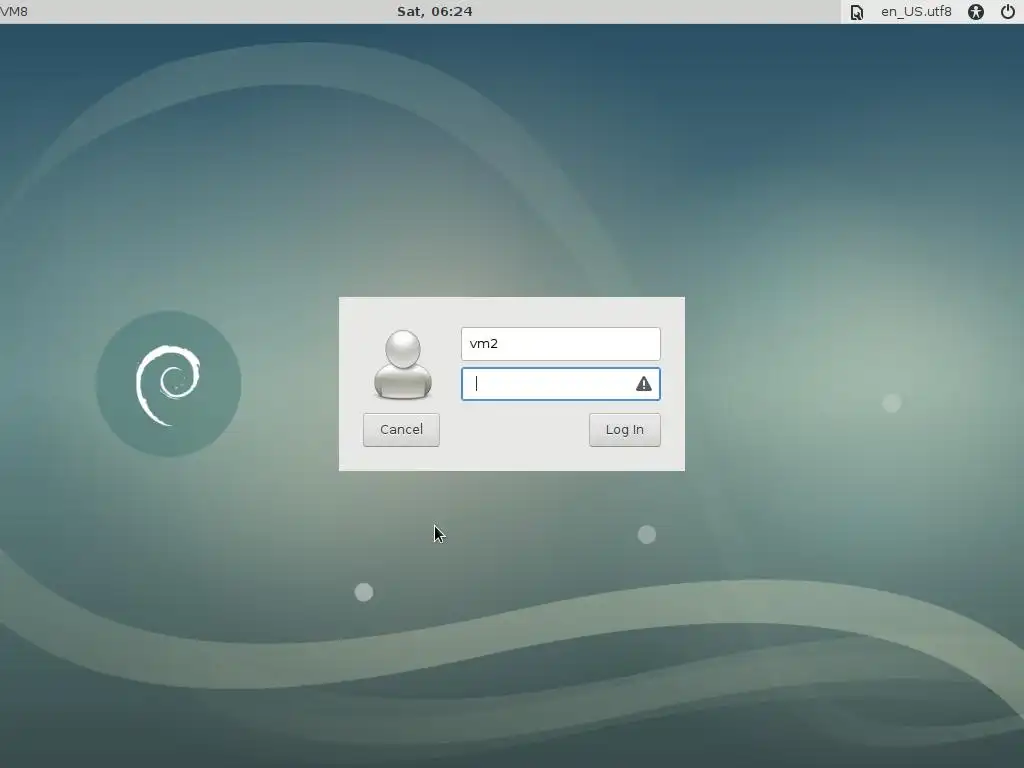Screen dimensions: 1024x768
Task: Click the warning triangle in password field
Action: coord(643,384)
